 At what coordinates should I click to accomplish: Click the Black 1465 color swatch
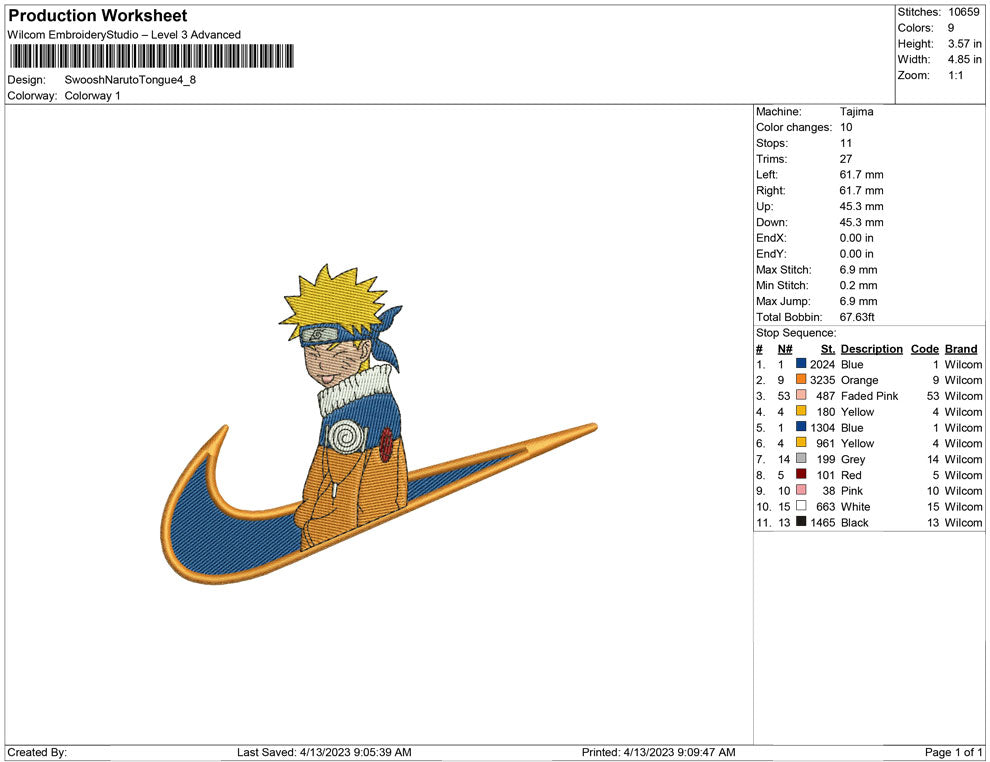coord(801,521)
